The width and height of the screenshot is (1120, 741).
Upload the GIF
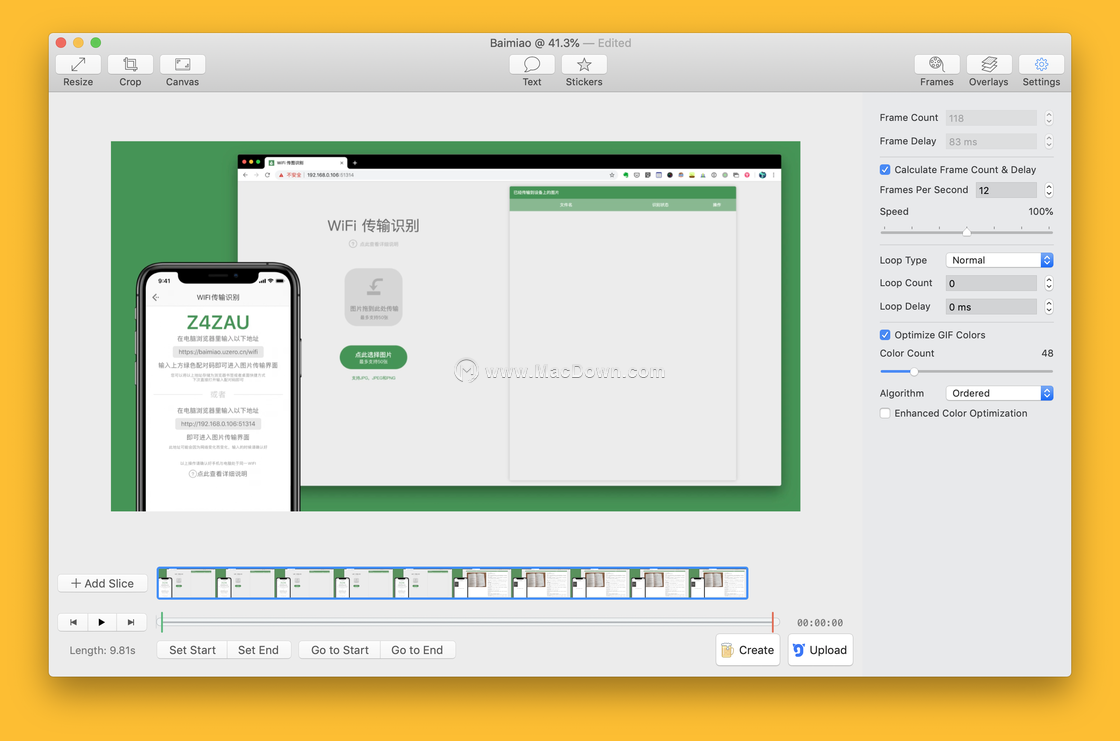pyautogui.click(x=820, y=650)
